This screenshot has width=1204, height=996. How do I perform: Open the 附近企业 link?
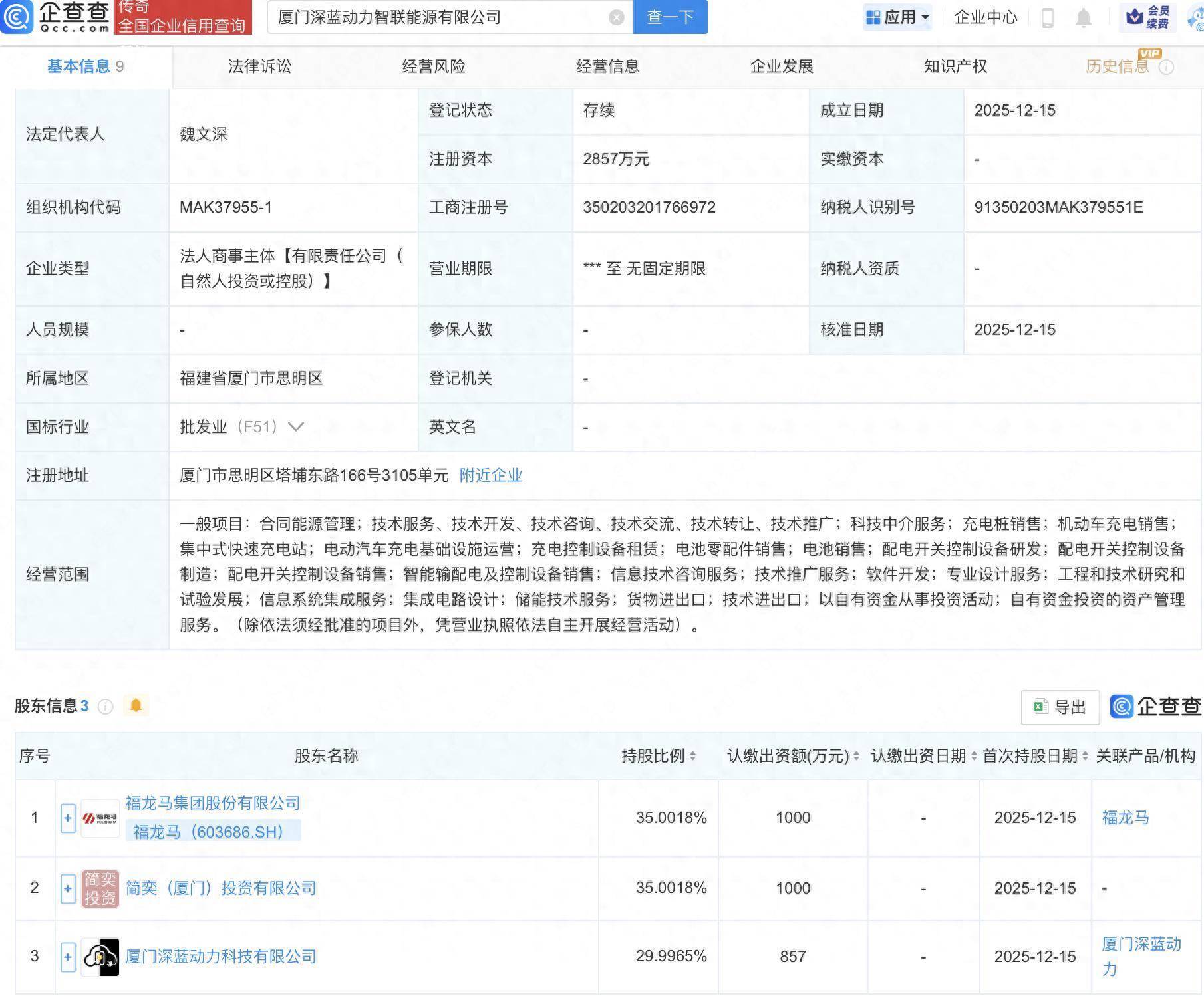pyautogui.click(x=490, y=476)
